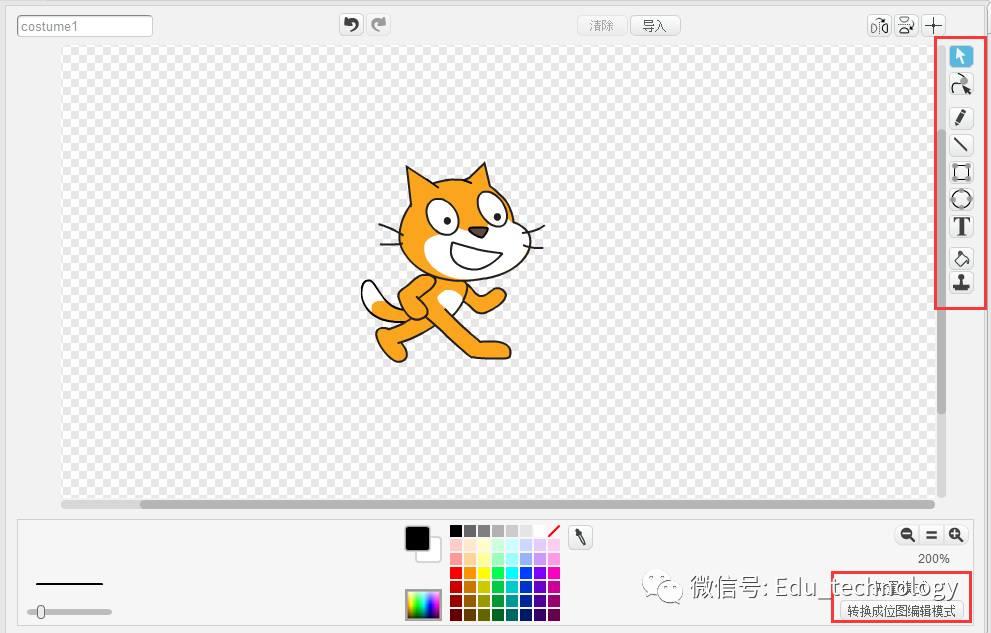Image resolution: width=991 pixels, height=633 pixels.
Task: Pick the vivid magenta swatch, fourth palette row
Action: click(x=554, y=573)
